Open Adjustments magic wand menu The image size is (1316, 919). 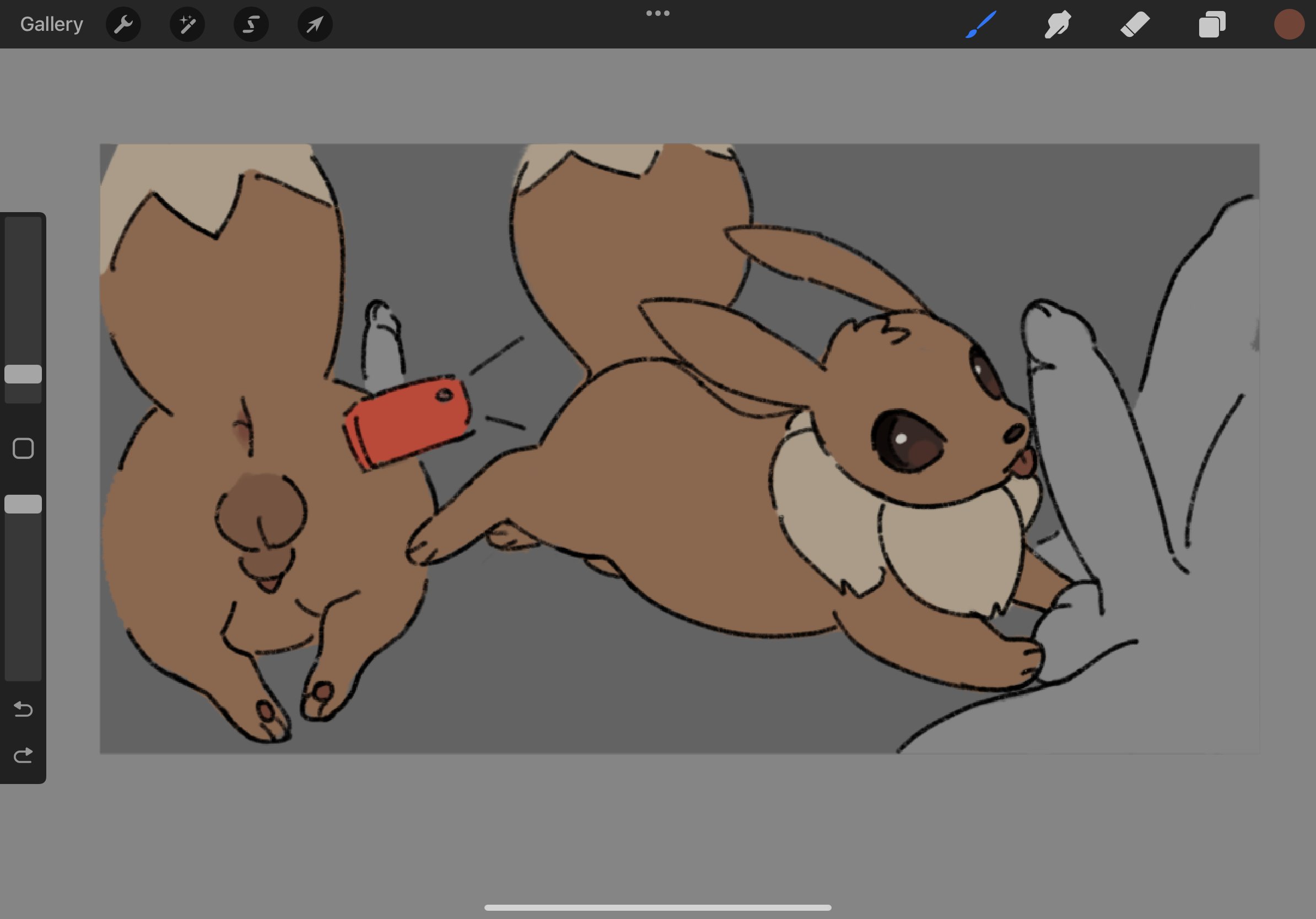click(x=187, y=24)
